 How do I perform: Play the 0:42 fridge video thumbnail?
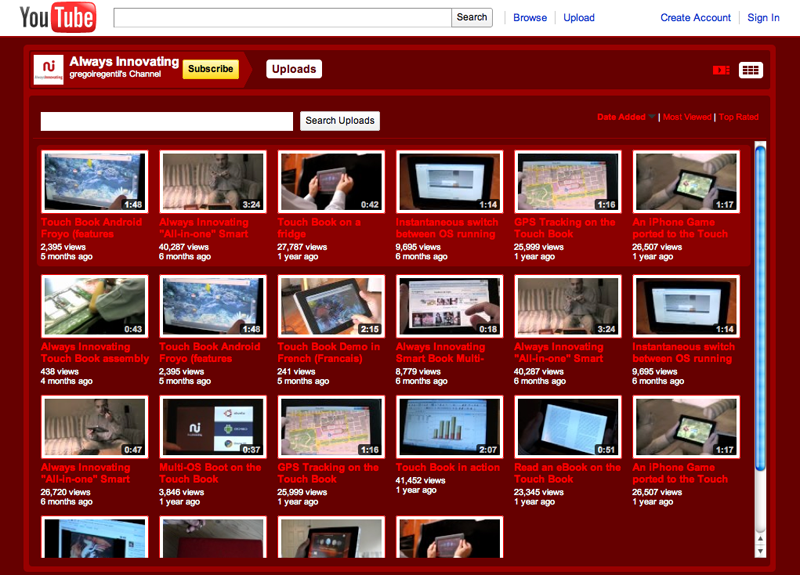(x=331, y=182)
